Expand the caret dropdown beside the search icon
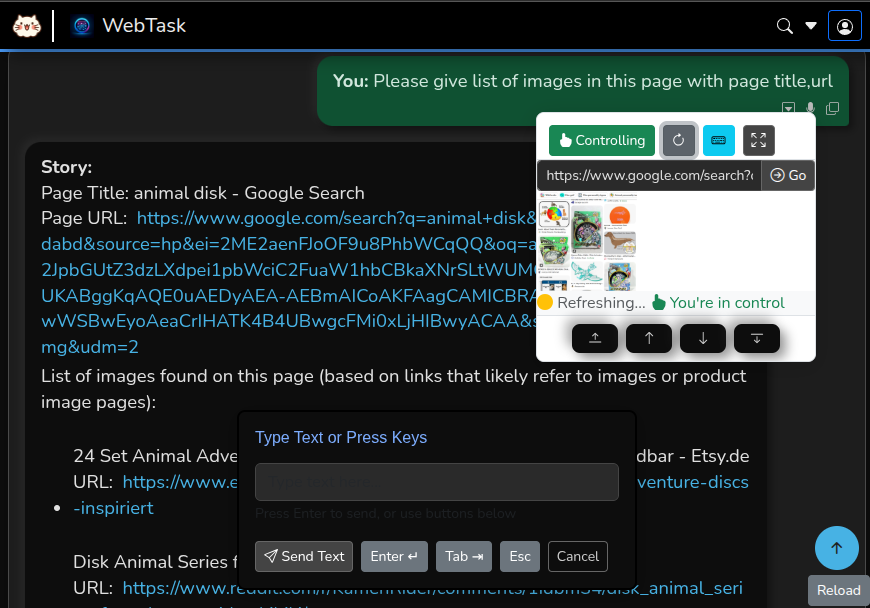The width and height of the screenshot is (870, 608). (x=811, y=26)
